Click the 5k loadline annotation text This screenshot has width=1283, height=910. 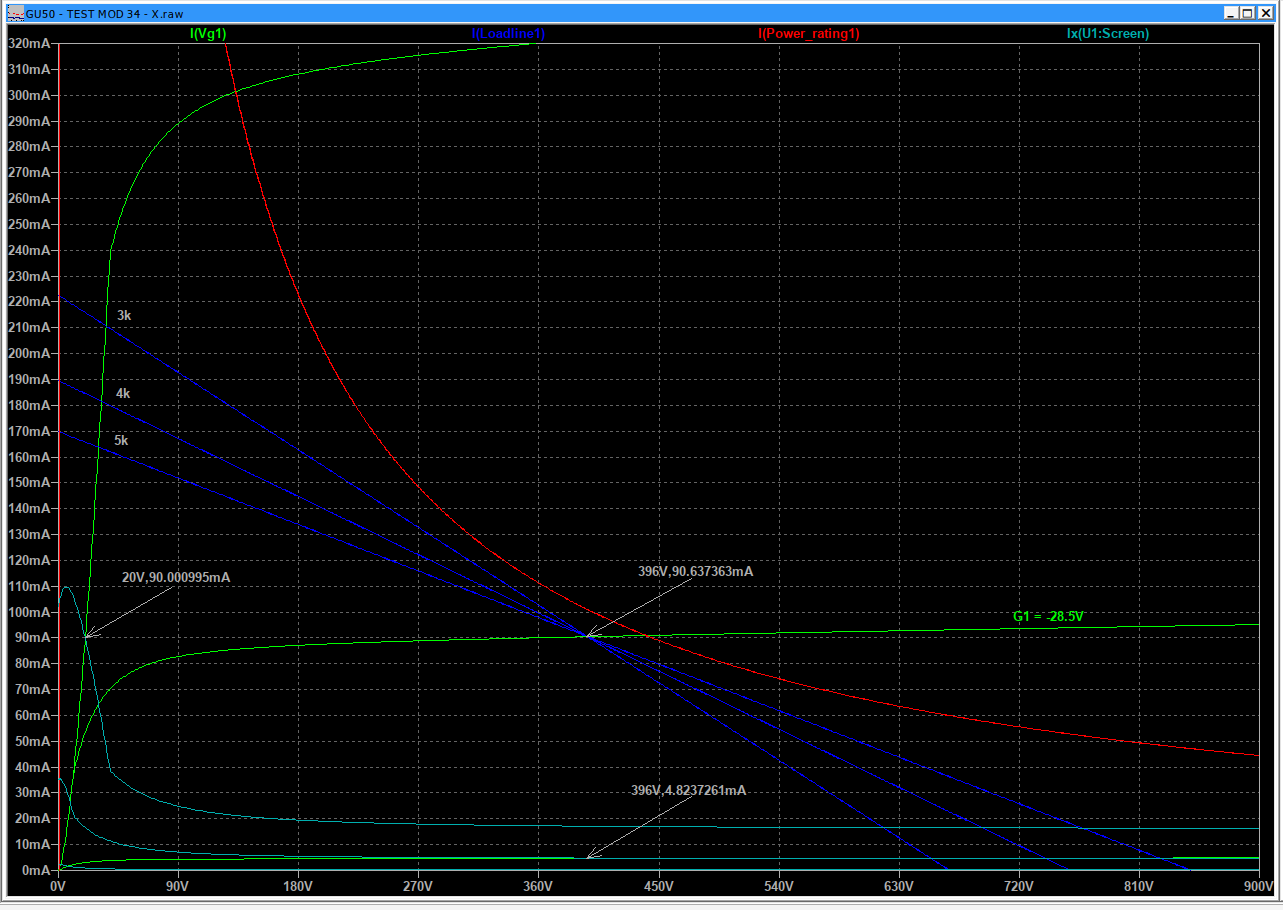coord(121,440)
